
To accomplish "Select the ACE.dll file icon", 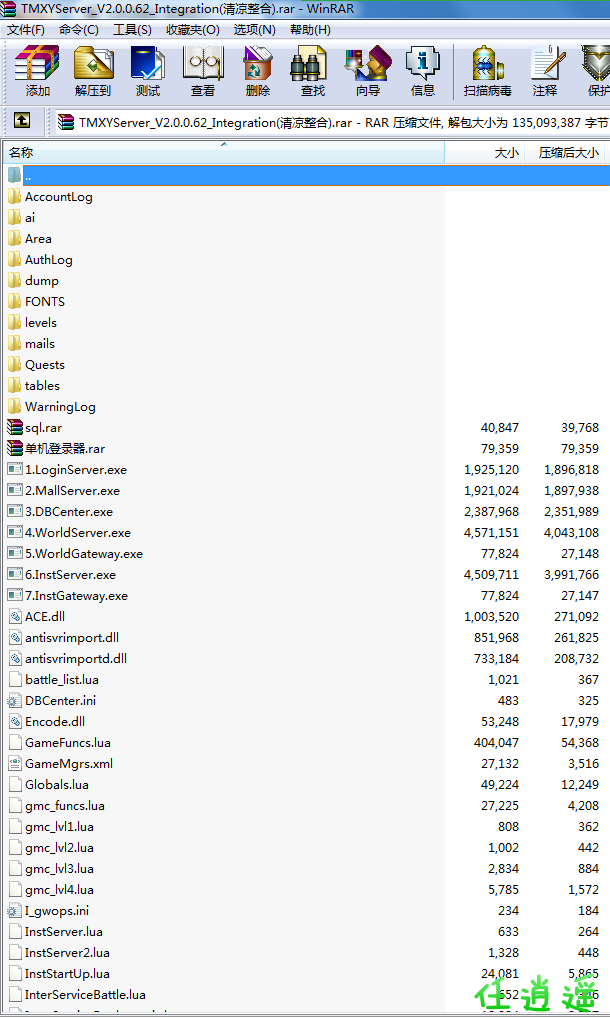I will coord(14,616).
